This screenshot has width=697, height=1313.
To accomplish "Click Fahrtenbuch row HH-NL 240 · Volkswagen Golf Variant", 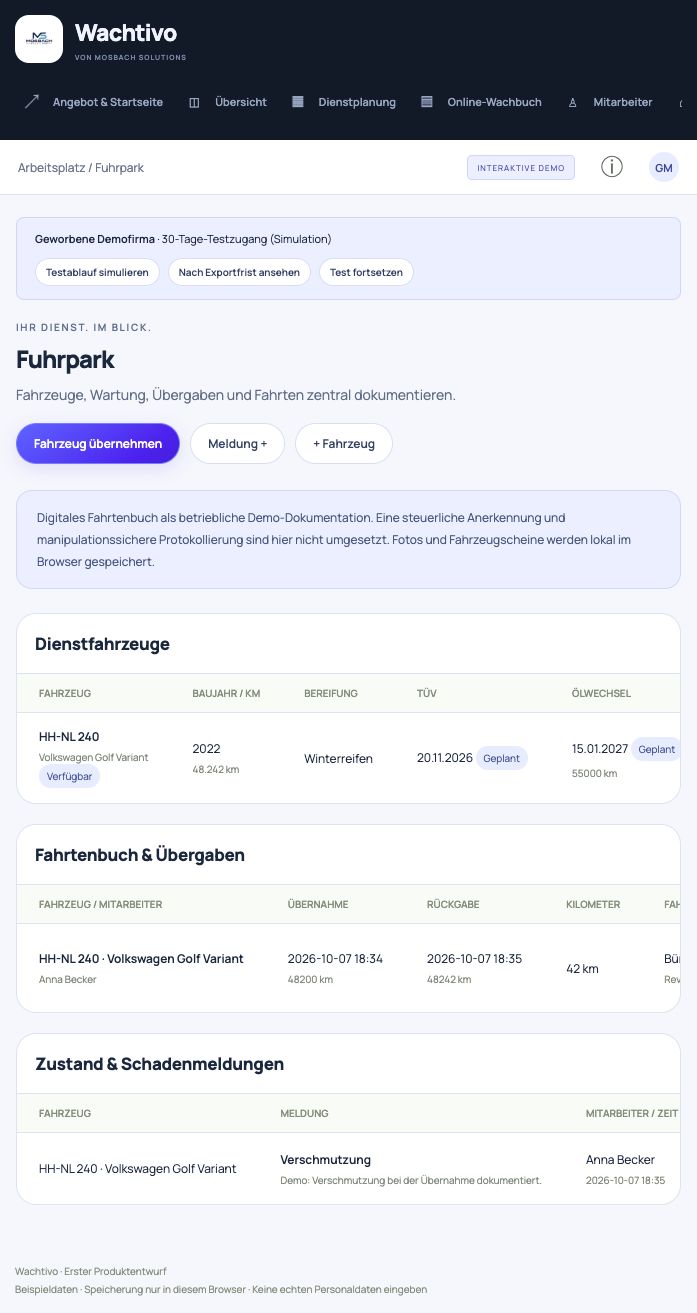I will (141, 958).
